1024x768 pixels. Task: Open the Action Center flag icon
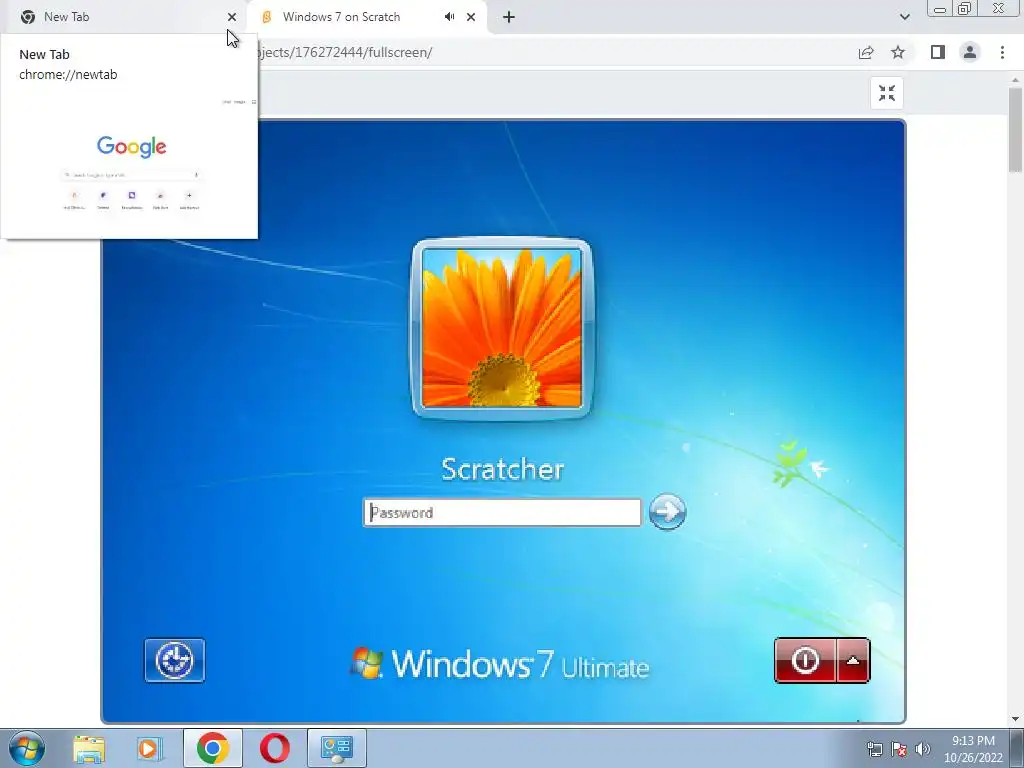[x=899, y=749]
